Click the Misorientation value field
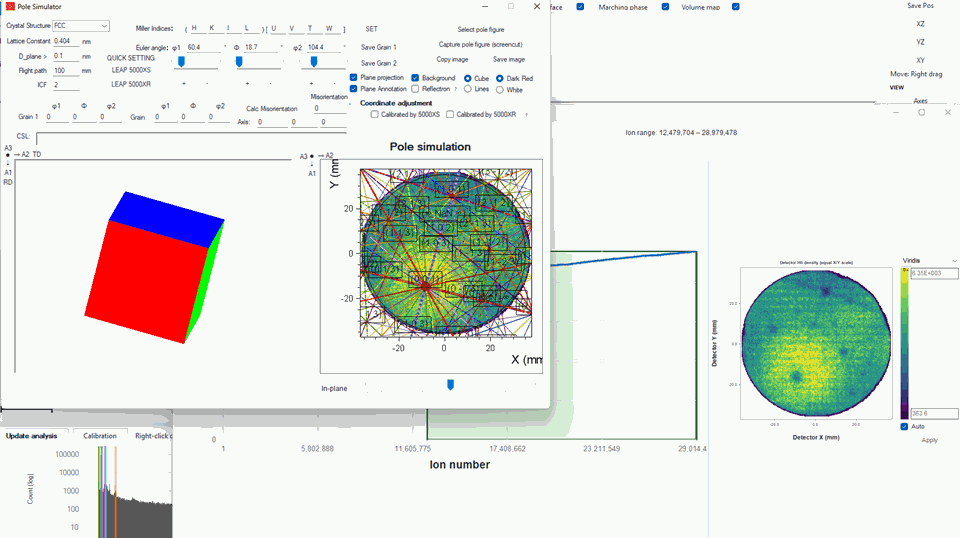The height and width of the screenshot is (538, 960). [329, 108]
